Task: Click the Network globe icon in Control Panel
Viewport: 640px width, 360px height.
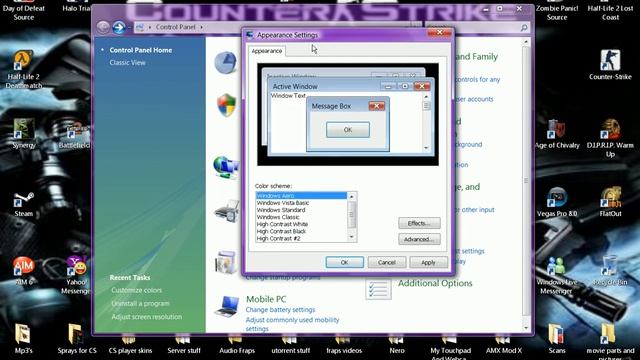Action: [x=225, y=168]
